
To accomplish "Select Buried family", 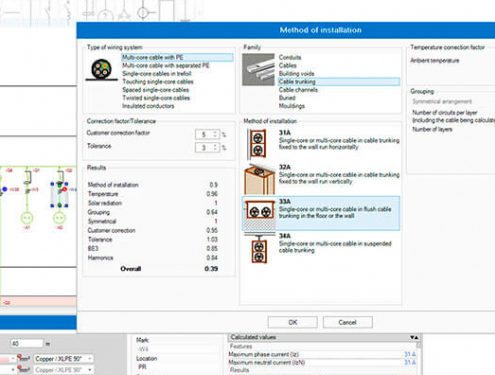I will click(x=287, y=98).
